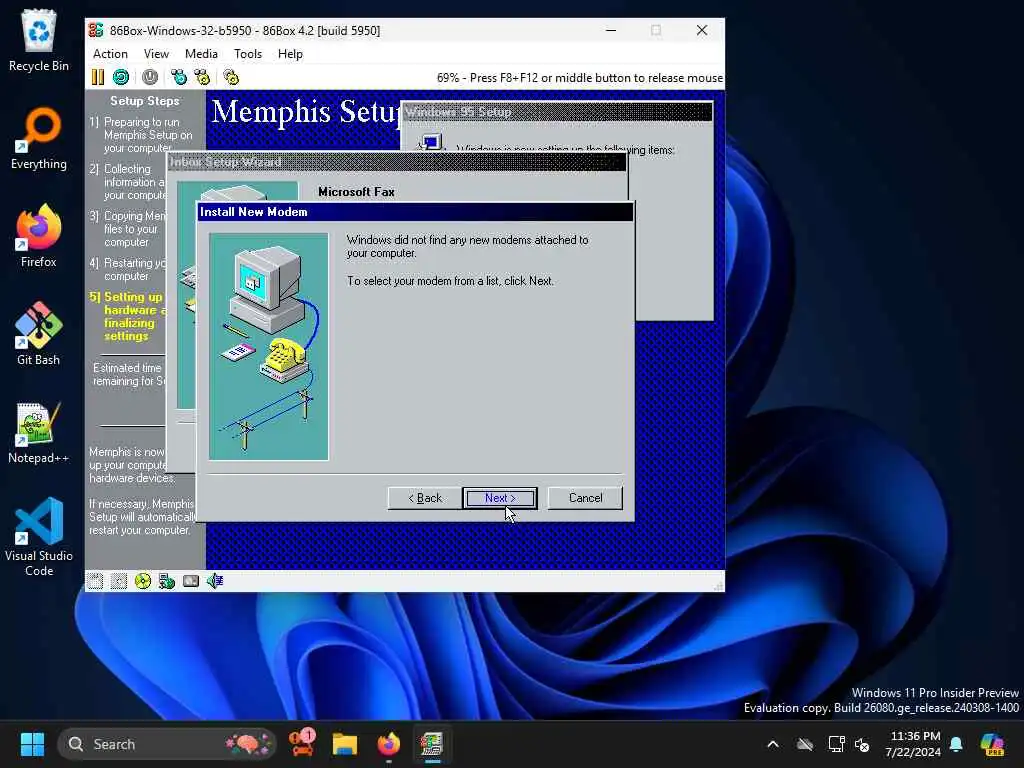
Task: Open Firefox from the taskbar
Action: point(389,744)
